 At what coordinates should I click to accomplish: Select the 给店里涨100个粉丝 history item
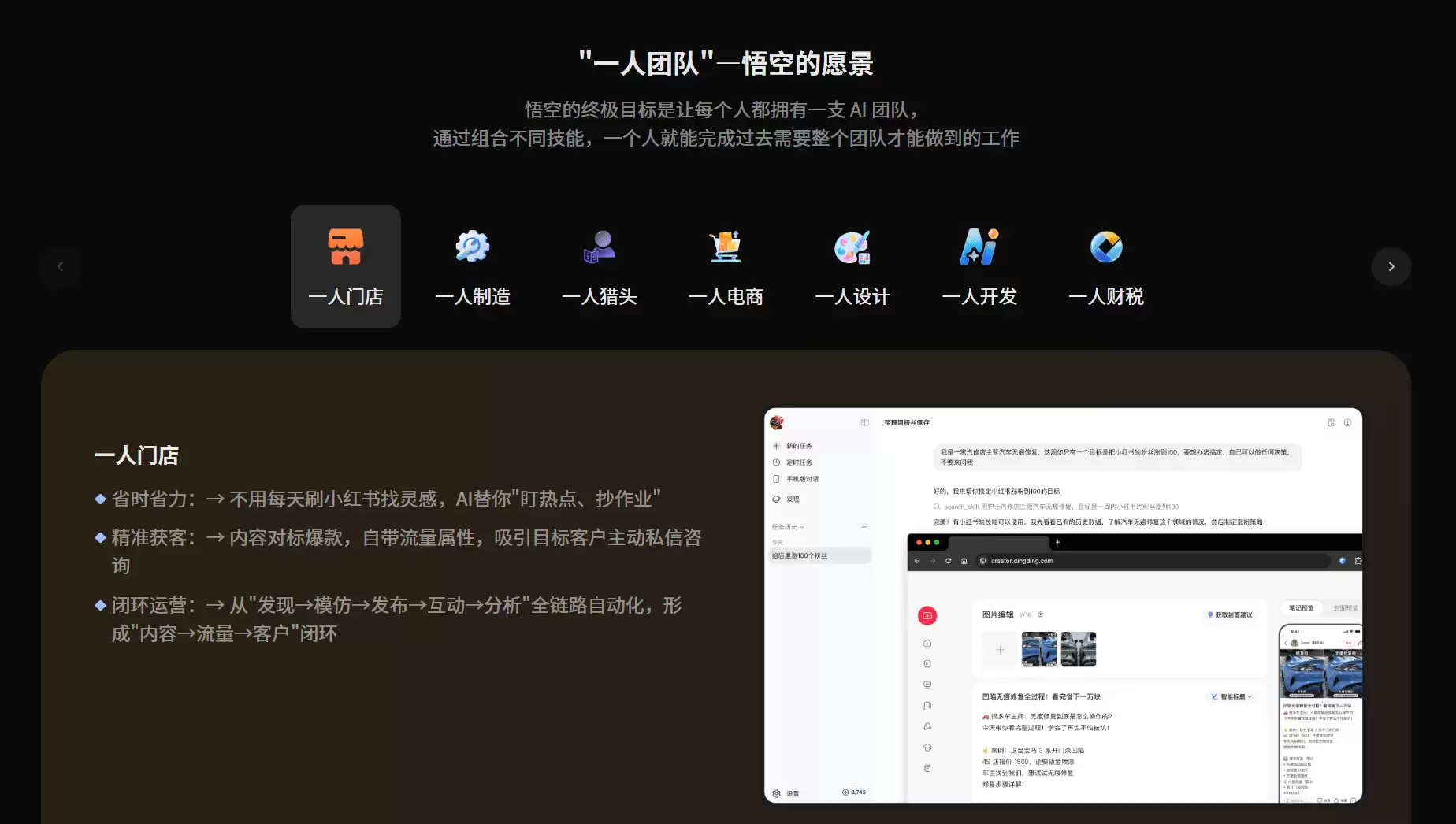coord(819,555)
